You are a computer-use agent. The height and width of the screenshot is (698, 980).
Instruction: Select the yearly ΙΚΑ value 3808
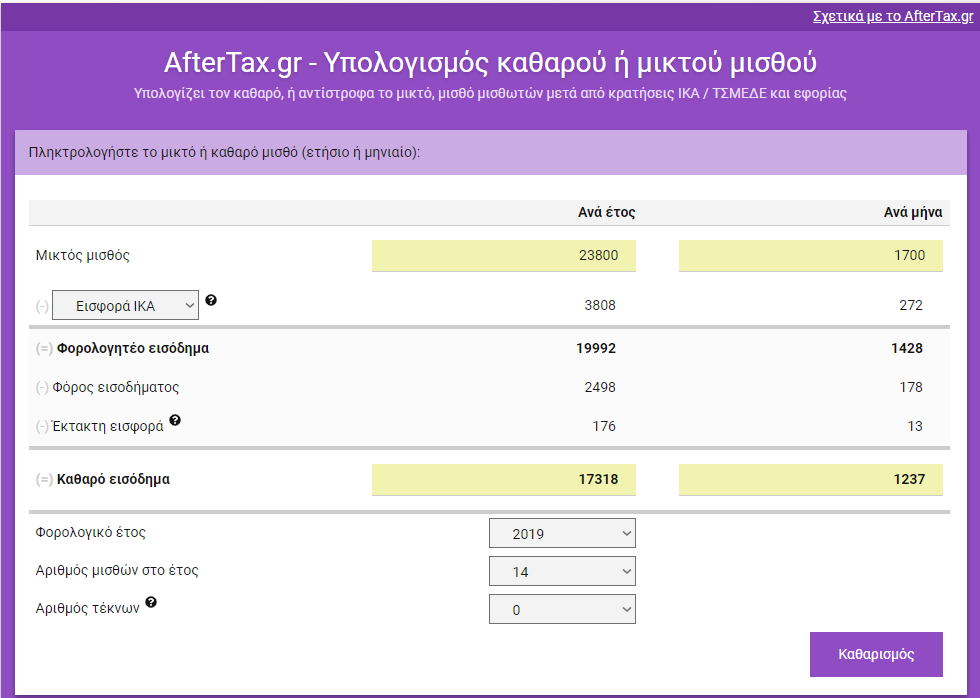point(599,305)
